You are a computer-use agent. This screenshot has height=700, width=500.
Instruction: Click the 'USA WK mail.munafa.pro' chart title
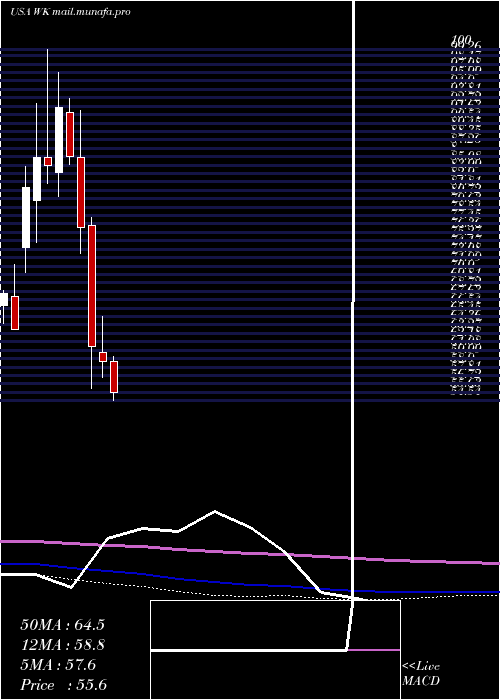(x=70, y=12)
